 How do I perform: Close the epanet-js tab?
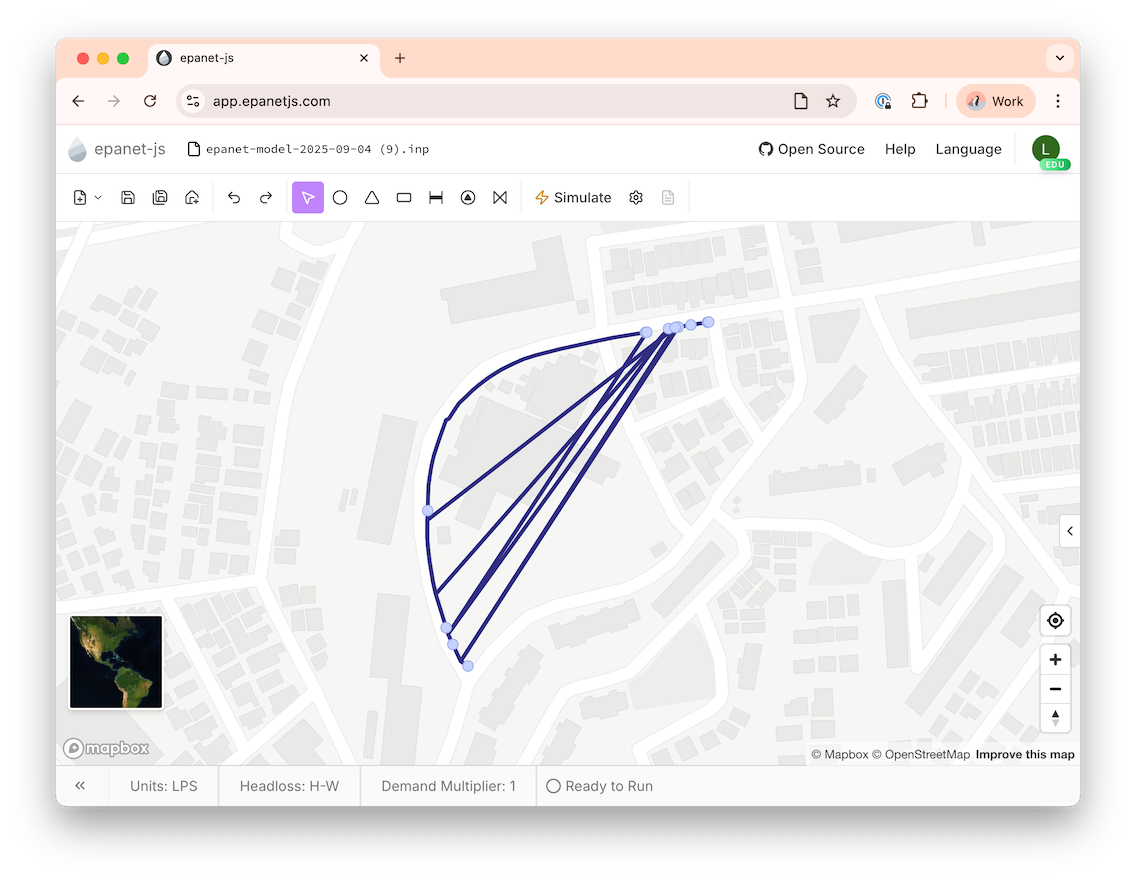(x=364, y=58)
